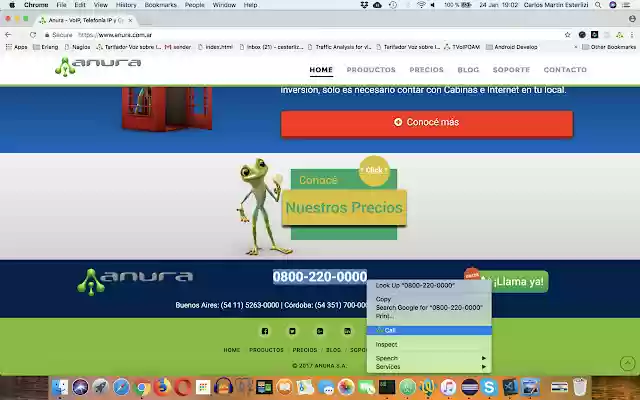This screenshot has height=400, width=640.
Task: Click the footer BLOG link
Action: [x=333, y=350]
